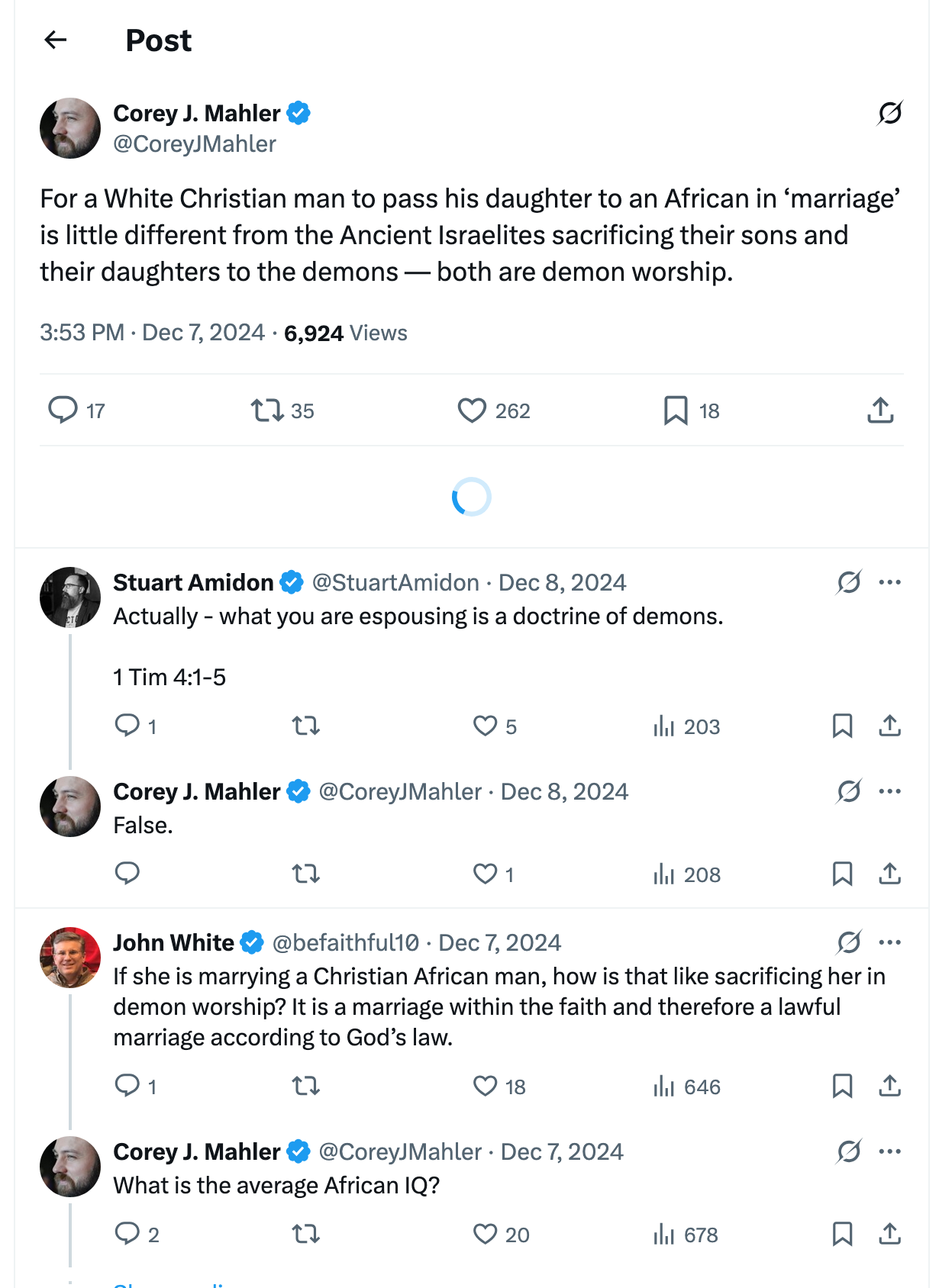Open John White's profile picture
The height and width of the screenshot is (1288, 939).
(70, 958)
